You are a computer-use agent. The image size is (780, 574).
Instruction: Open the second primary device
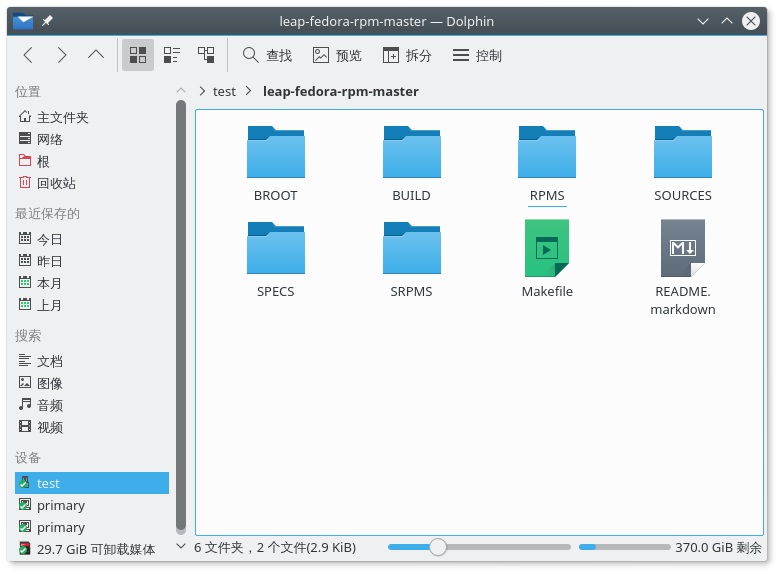click(92, 527)
